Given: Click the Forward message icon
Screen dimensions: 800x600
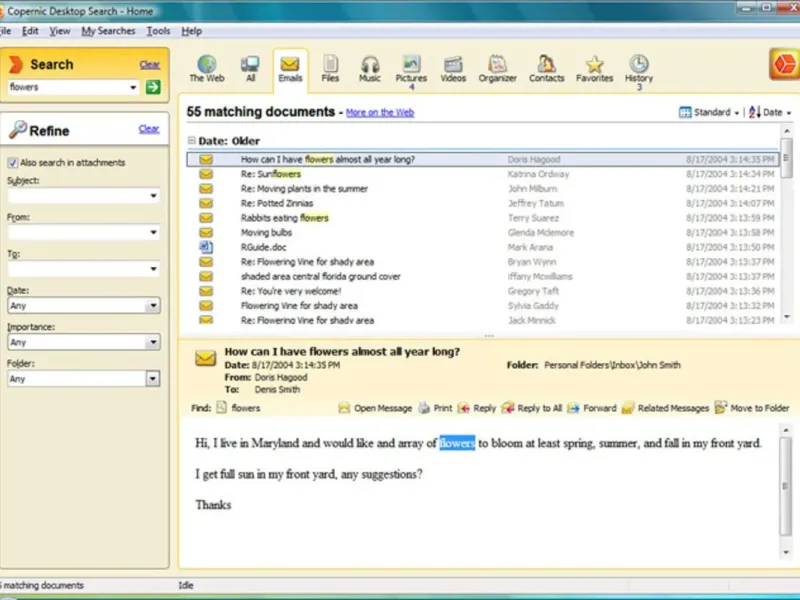Looking at the screenshot, I should pyautogui.click(x=573, y=408).
